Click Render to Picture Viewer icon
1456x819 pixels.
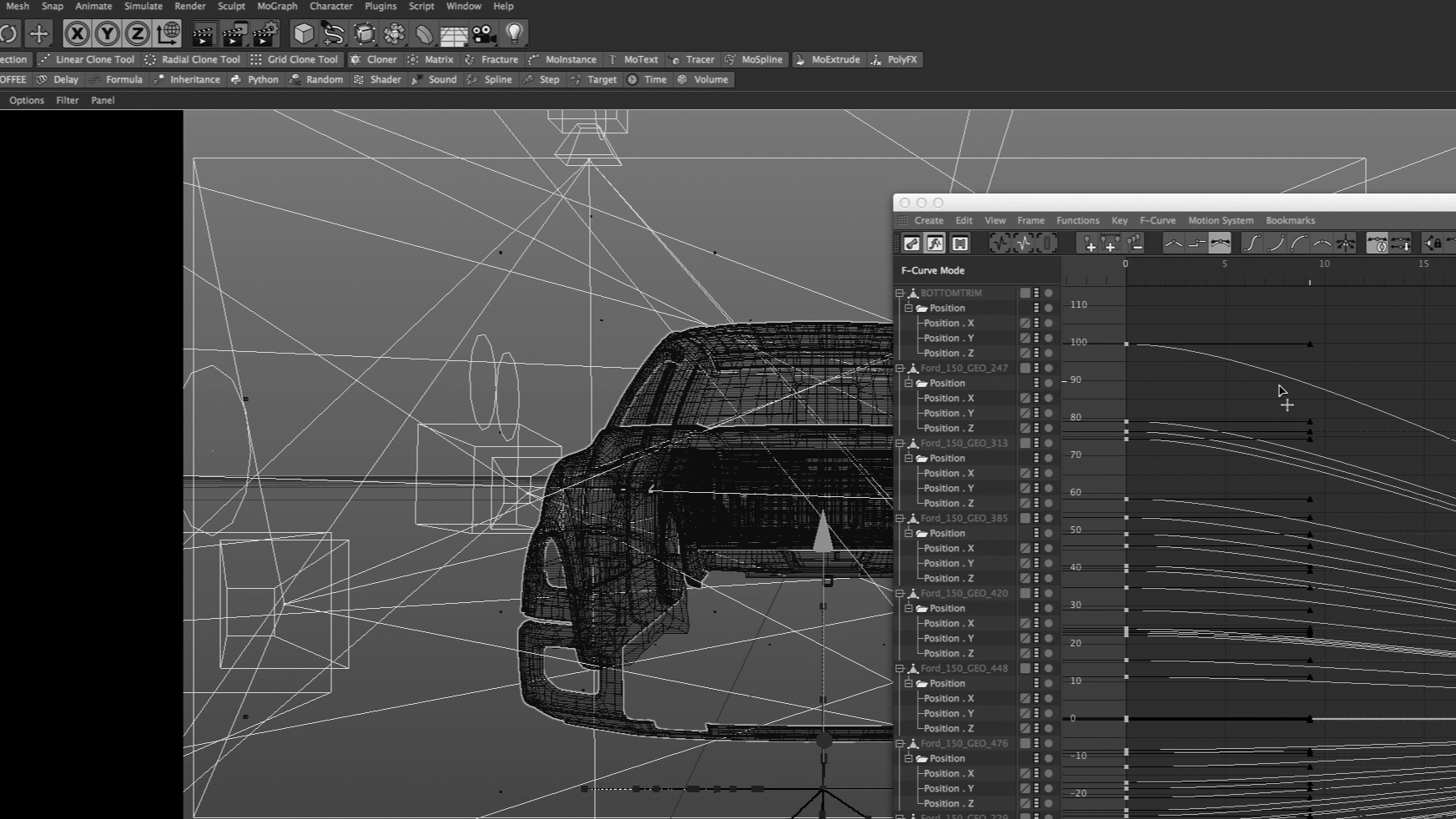[234, 33]
